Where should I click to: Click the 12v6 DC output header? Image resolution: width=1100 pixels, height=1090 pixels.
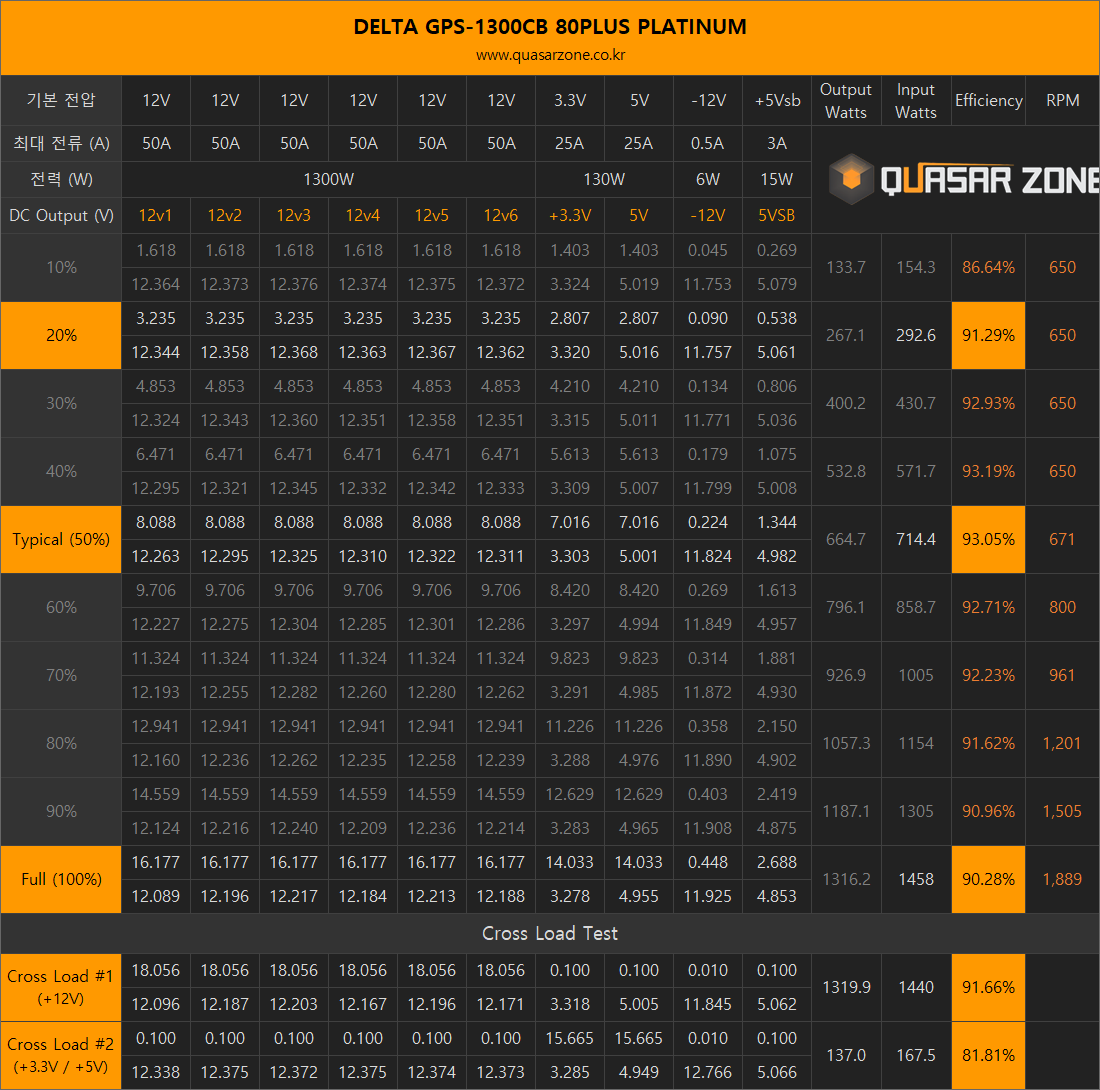coord(501,215)
